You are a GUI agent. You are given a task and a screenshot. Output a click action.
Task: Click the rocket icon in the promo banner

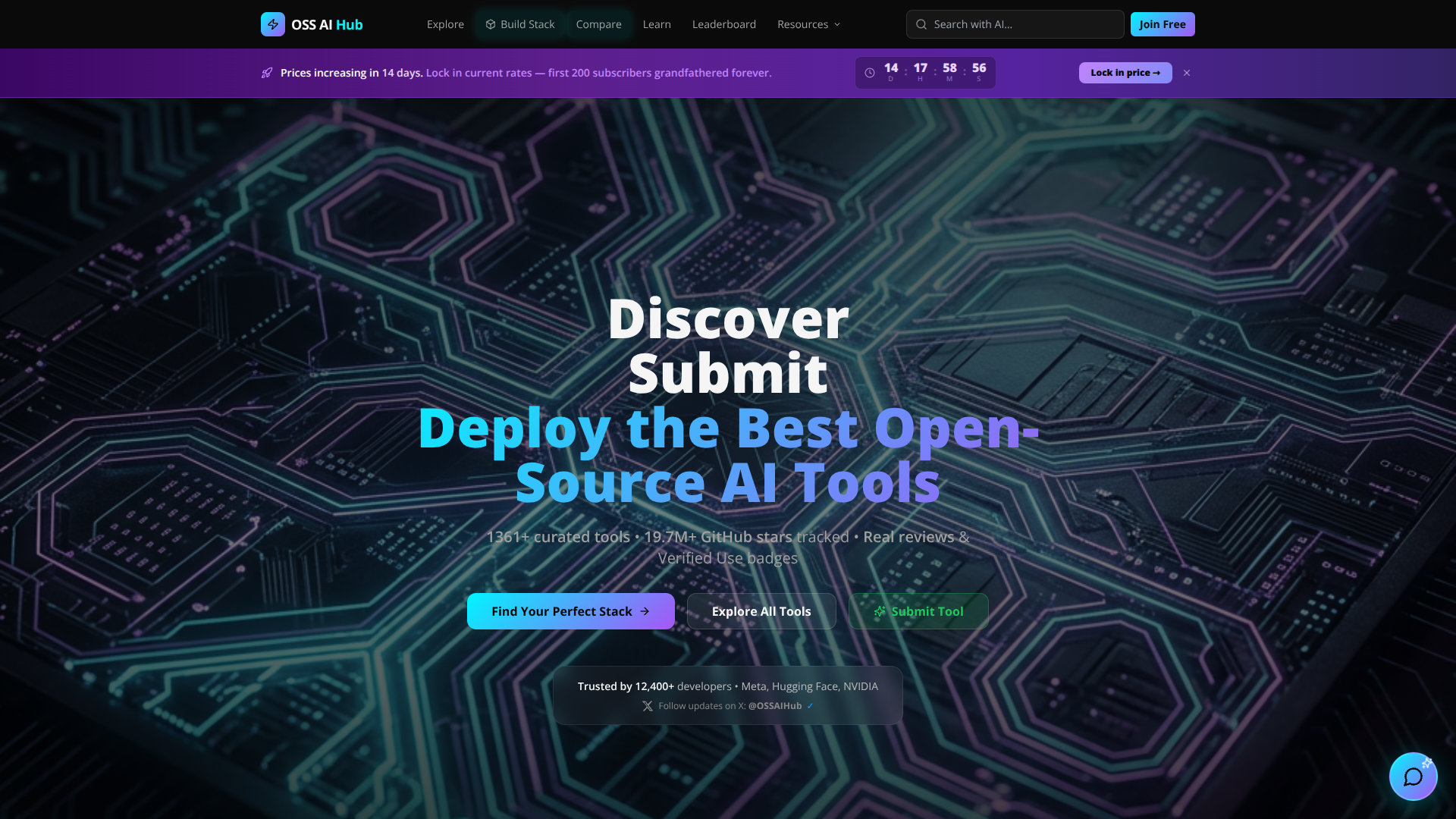point(266,73)
